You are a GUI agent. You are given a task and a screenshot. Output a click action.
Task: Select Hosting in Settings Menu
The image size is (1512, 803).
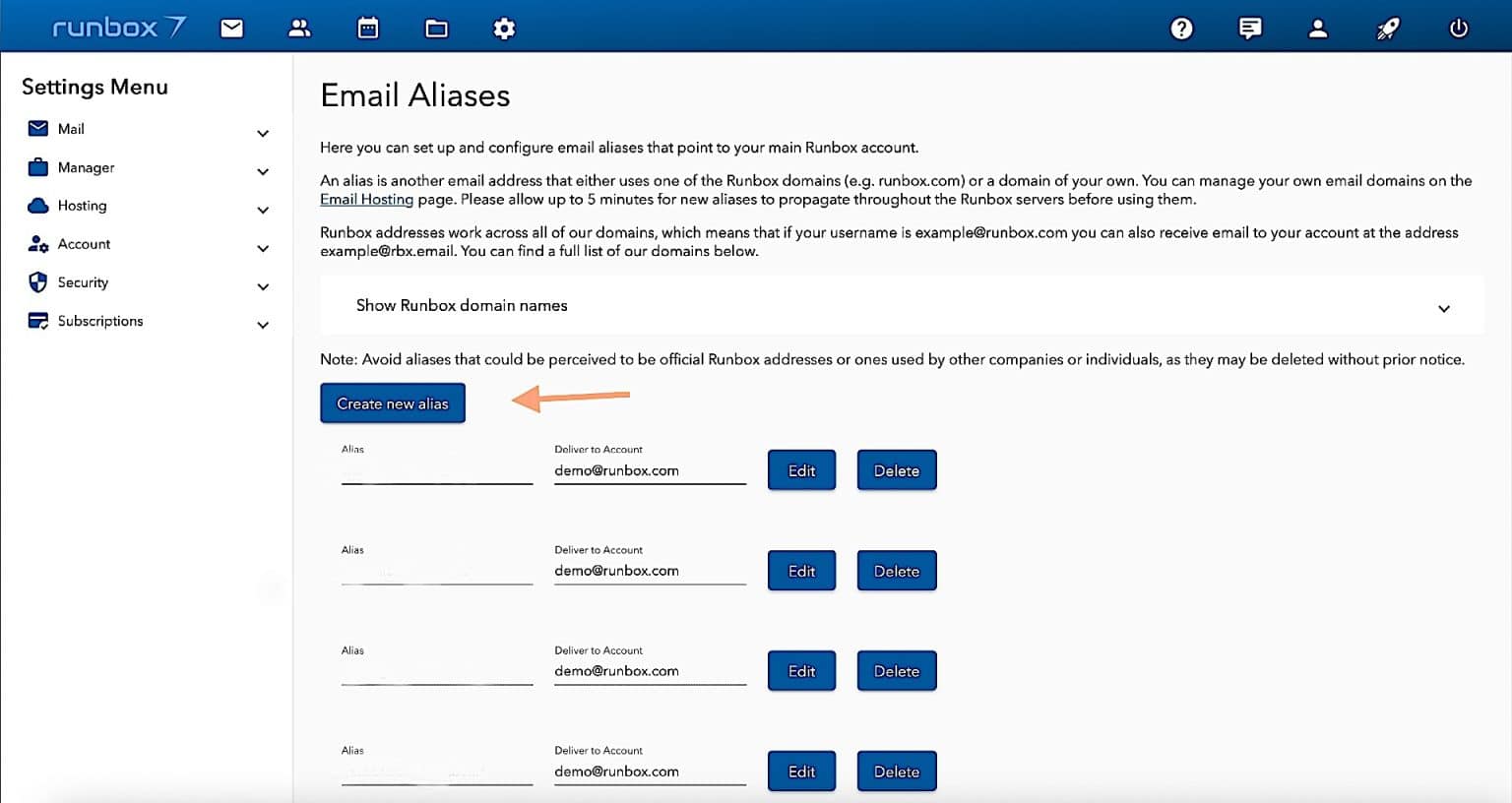pyautogui.click(x=82, y=206)
